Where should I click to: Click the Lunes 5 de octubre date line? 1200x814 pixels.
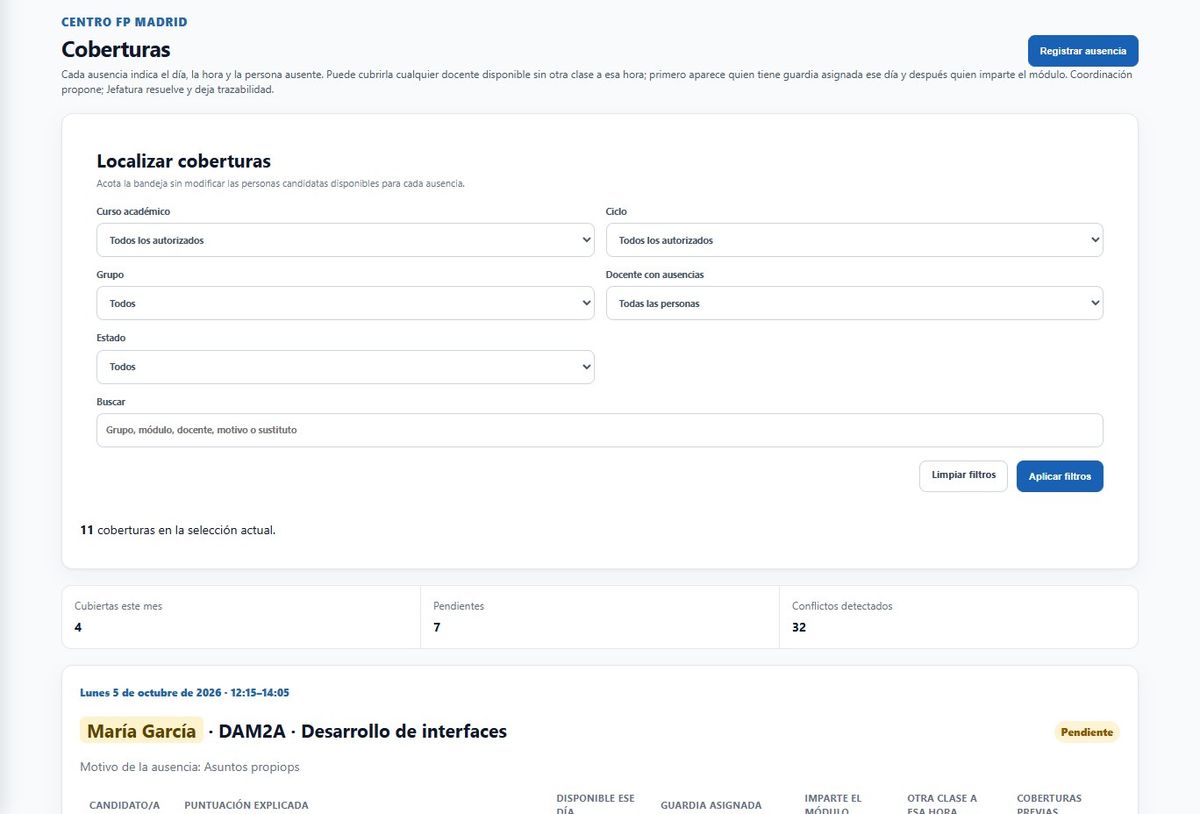pos(184,693)
